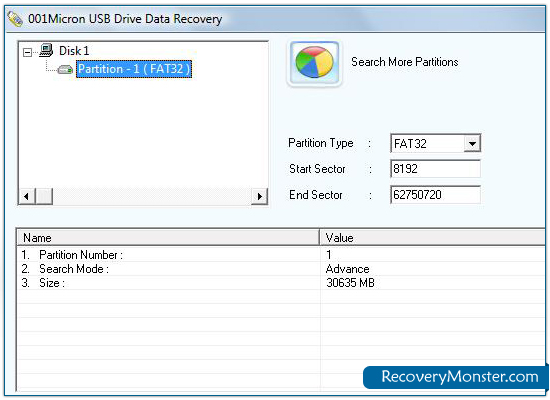
Task: Click the Disk 1 computer icon
Action: tap(46, 50)
